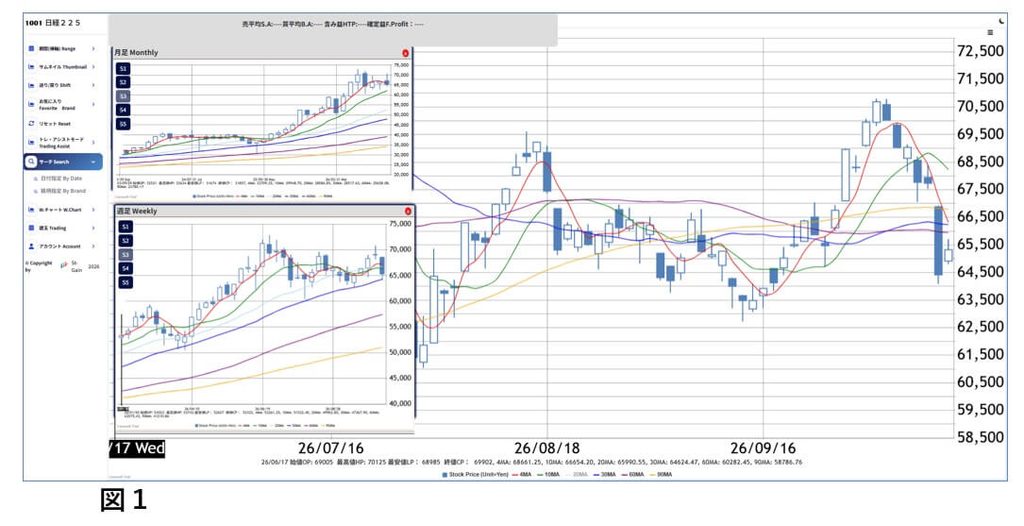Screen dimensions: 1024x526
Task: Click the Favorite Brand sidebar icon
Action: (x=31, y=104)
